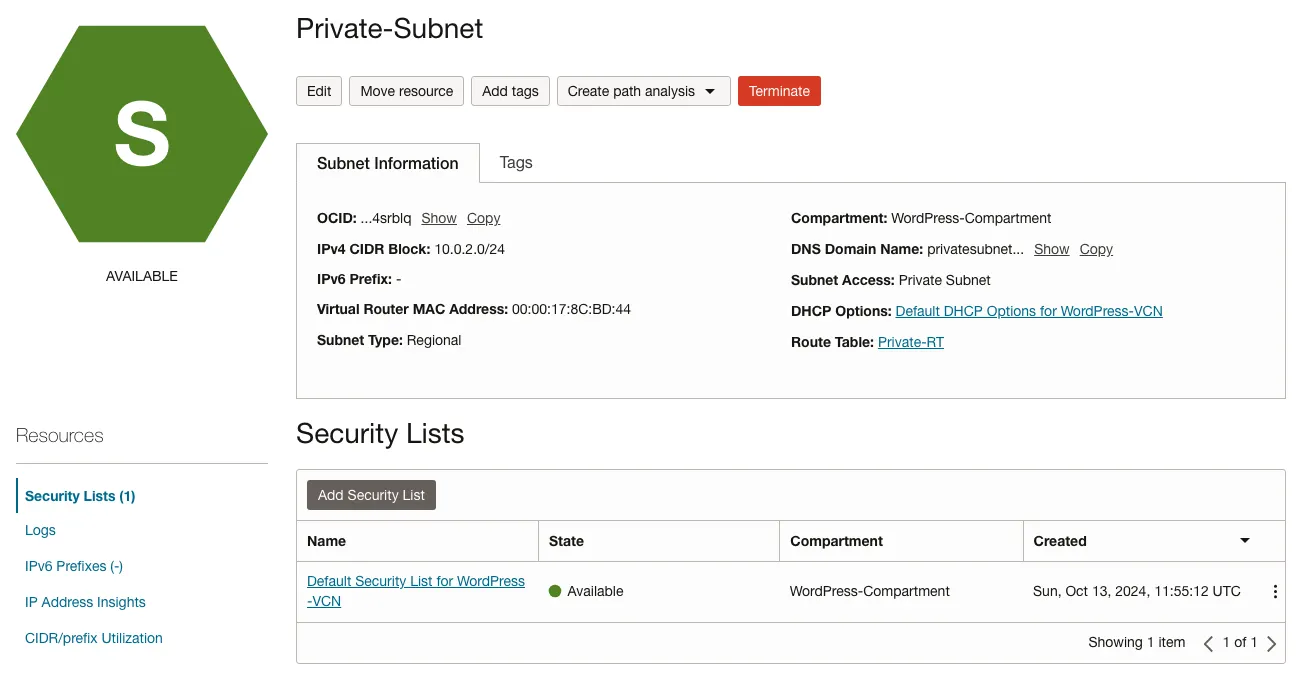
Task: Go to previous page of security lists
Action: [x=1208, y=643]
